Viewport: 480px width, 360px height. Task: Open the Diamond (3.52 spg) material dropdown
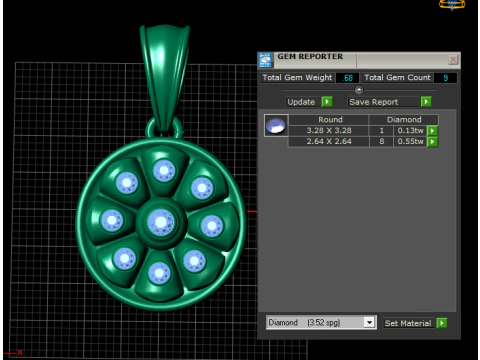click(x=321, y=323)
